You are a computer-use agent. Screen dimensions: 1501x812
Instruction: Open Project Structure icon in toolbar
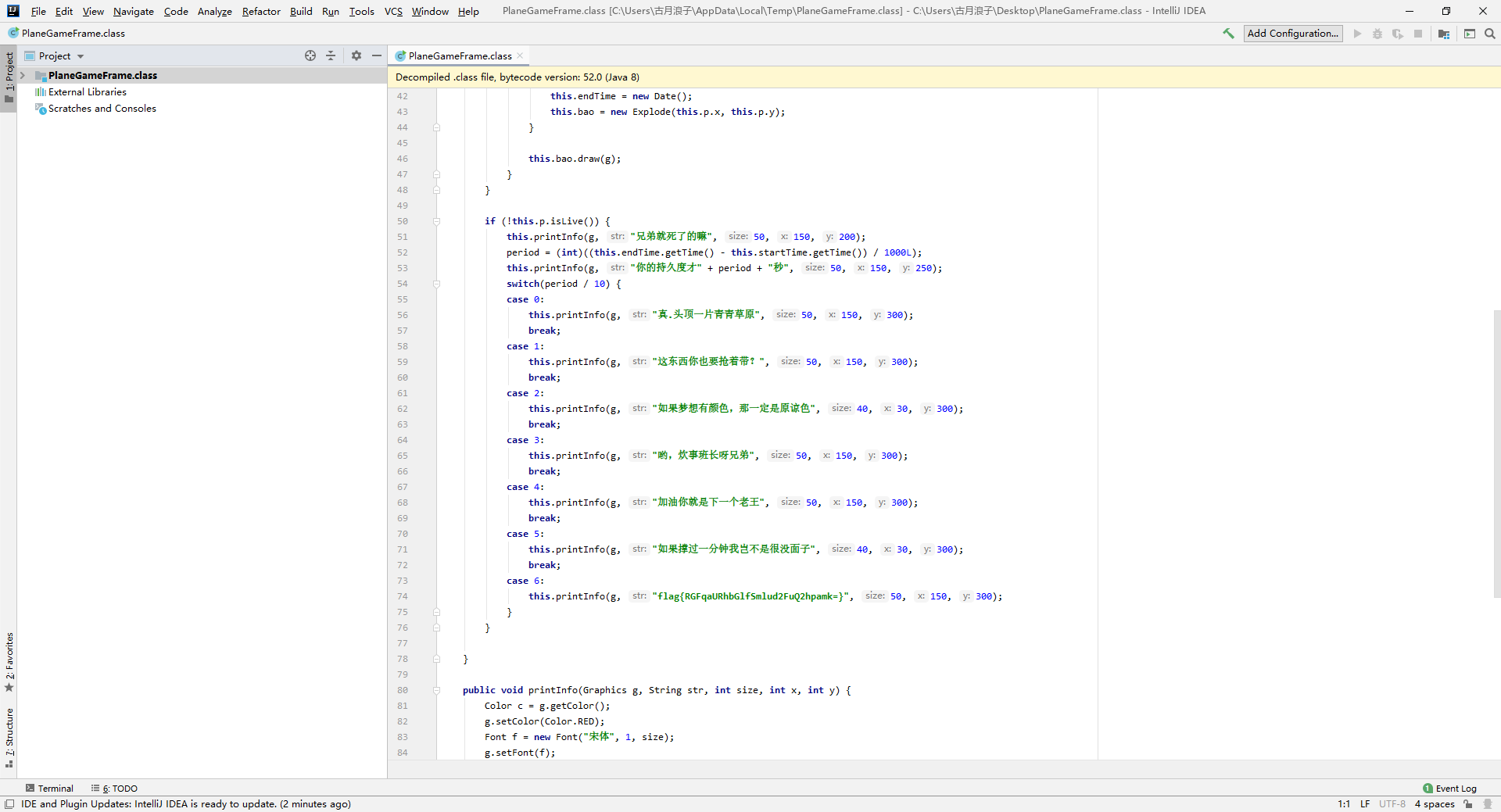[1444, 34]
